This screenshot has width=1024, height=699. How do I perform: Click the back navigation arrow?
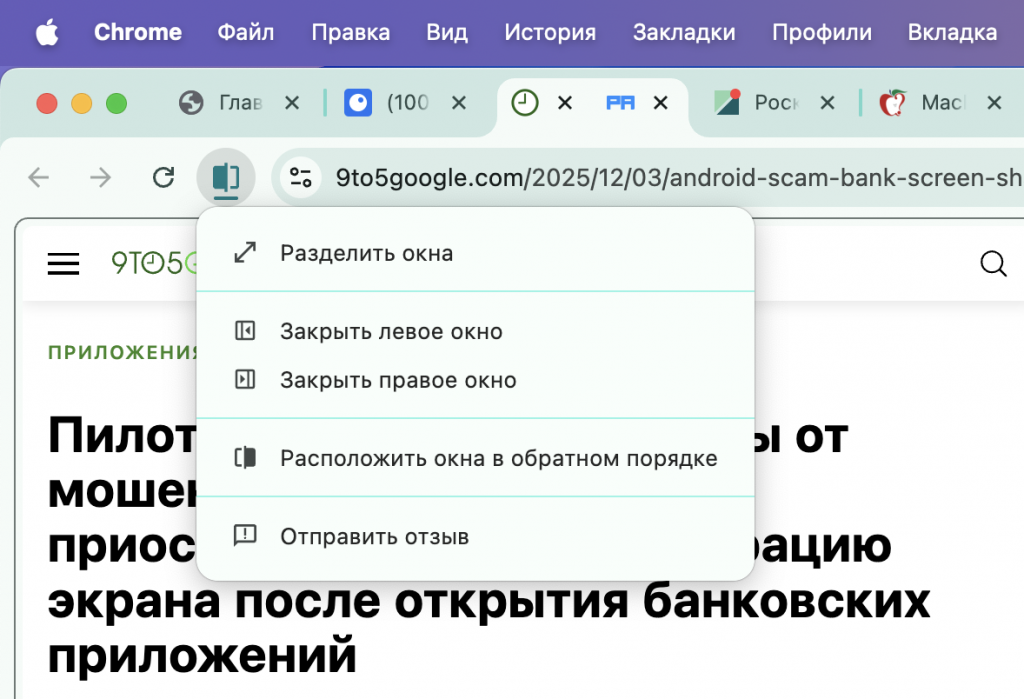click(38, 177)
